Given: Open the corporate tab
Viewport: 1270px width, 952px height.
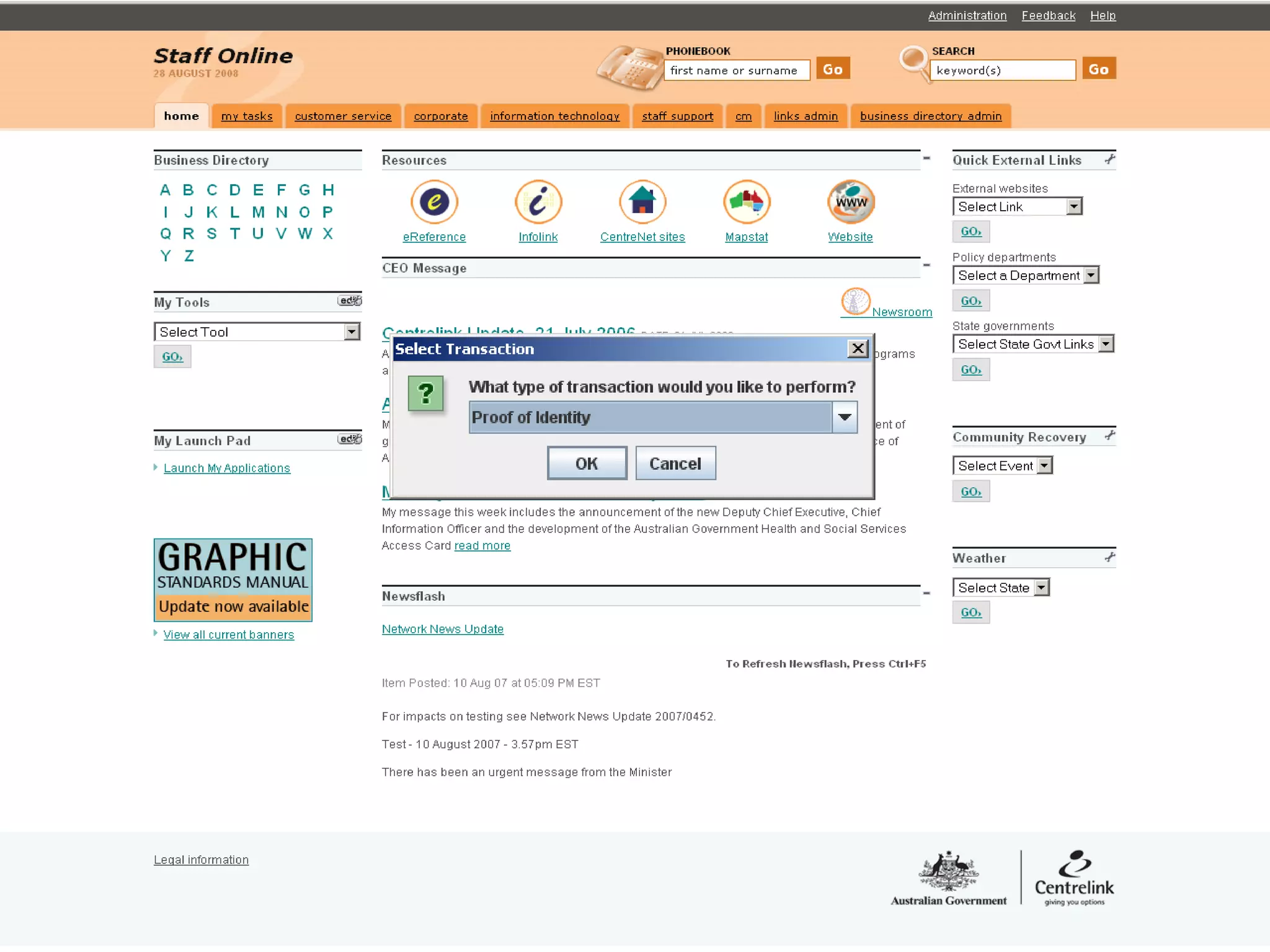Looking at the screenshot, I should tap(441, 116).
